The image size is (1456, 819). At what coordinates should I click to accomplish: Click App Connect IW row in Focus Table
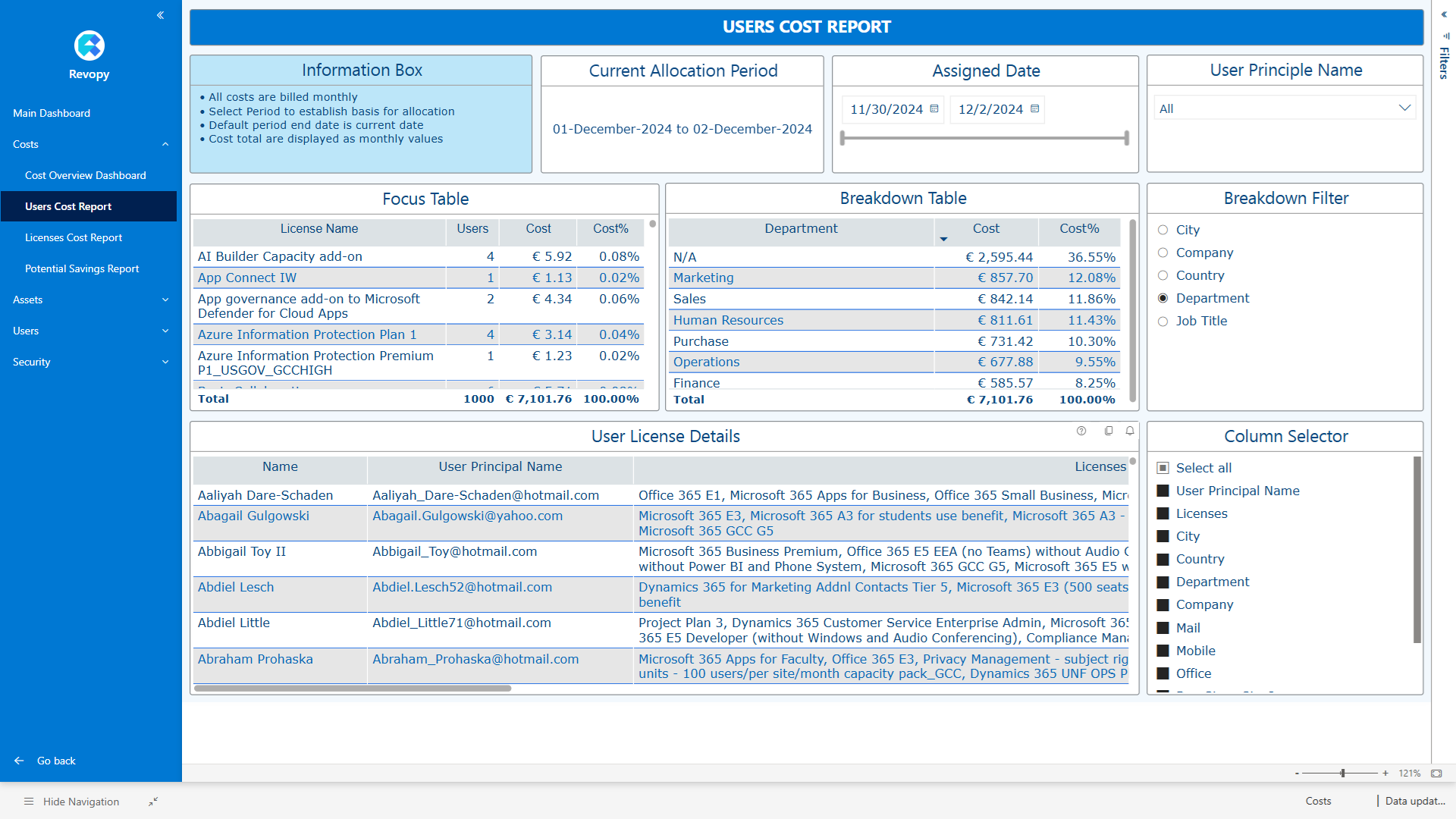(419, 278)
